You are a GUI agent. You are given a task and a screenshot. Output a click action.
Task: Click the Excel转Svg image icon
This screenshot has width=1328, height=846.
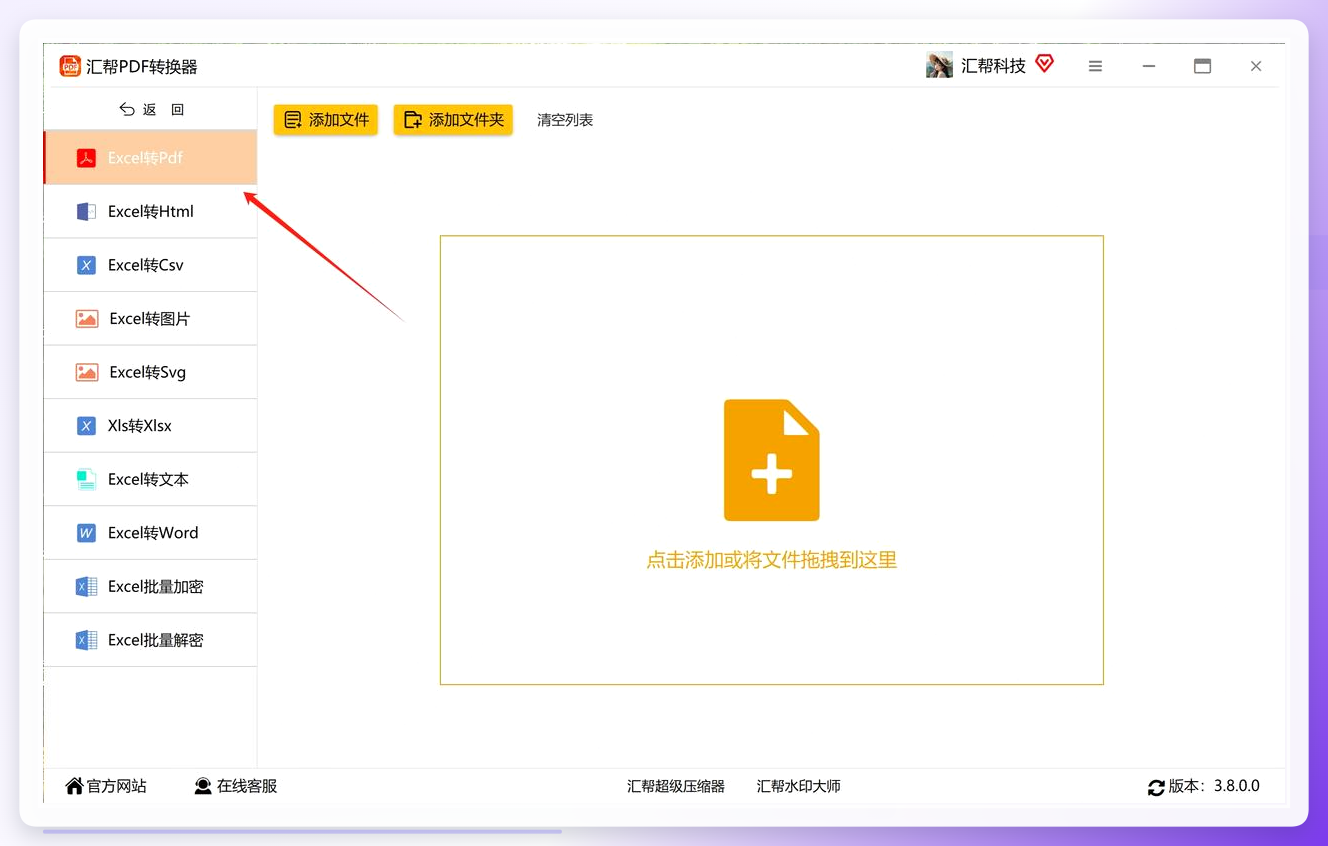[87, 372]
